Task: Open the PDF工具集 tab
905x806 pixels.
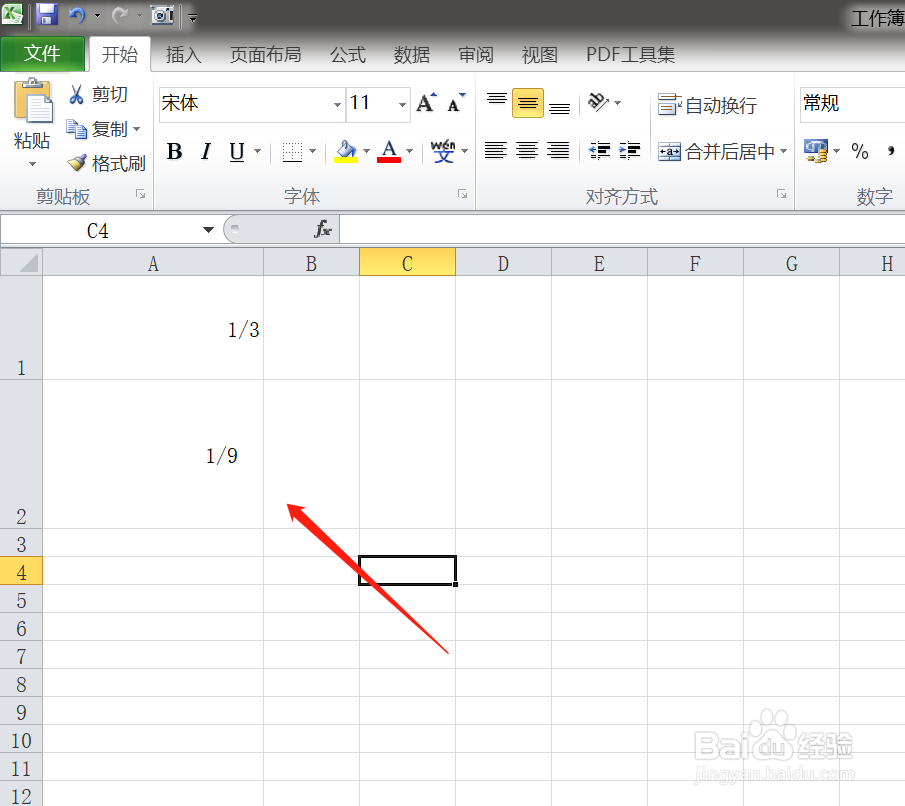Action: click(630, 55)
